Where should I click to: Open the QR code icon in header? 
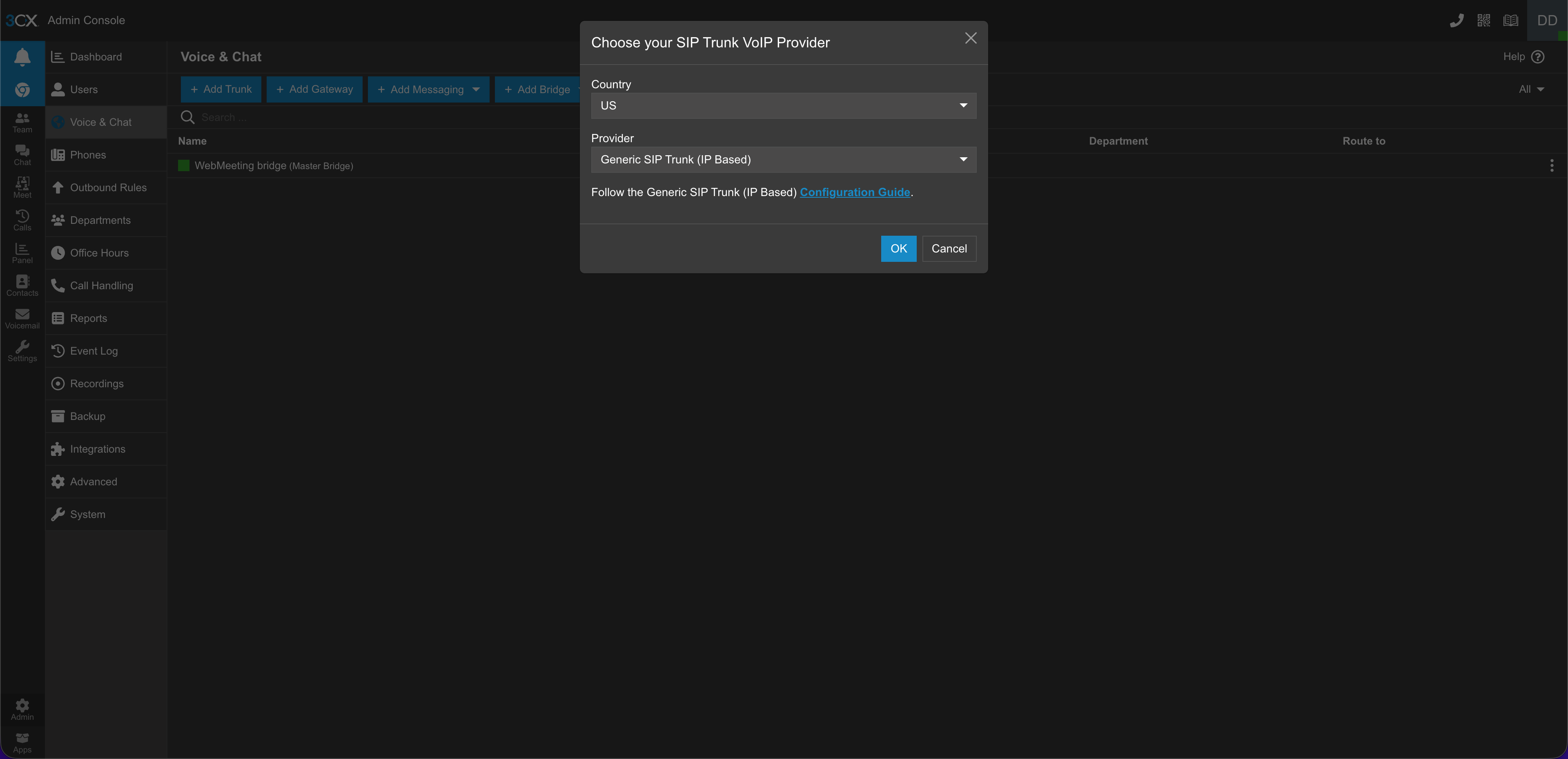pyautogui.click(x=1483, y=21)
